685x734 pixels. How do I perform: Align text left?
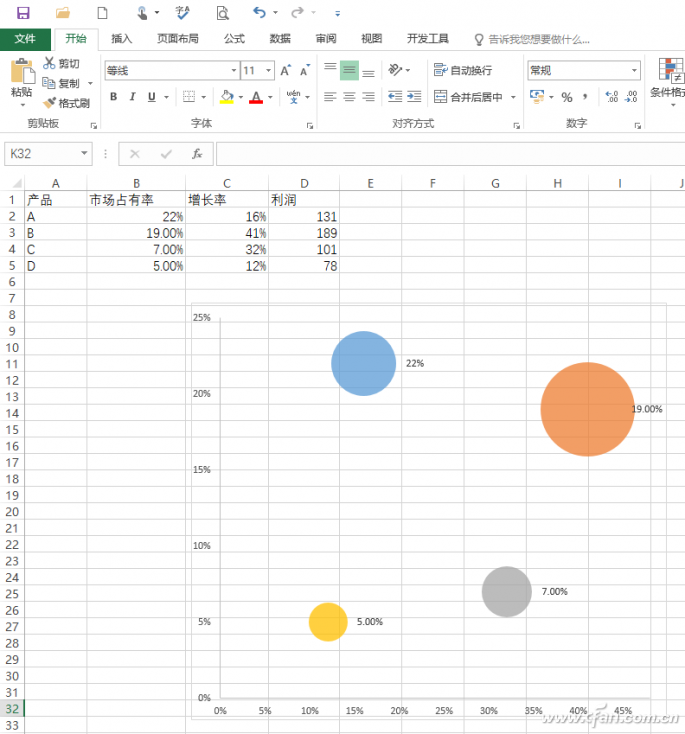coord(330,97)
